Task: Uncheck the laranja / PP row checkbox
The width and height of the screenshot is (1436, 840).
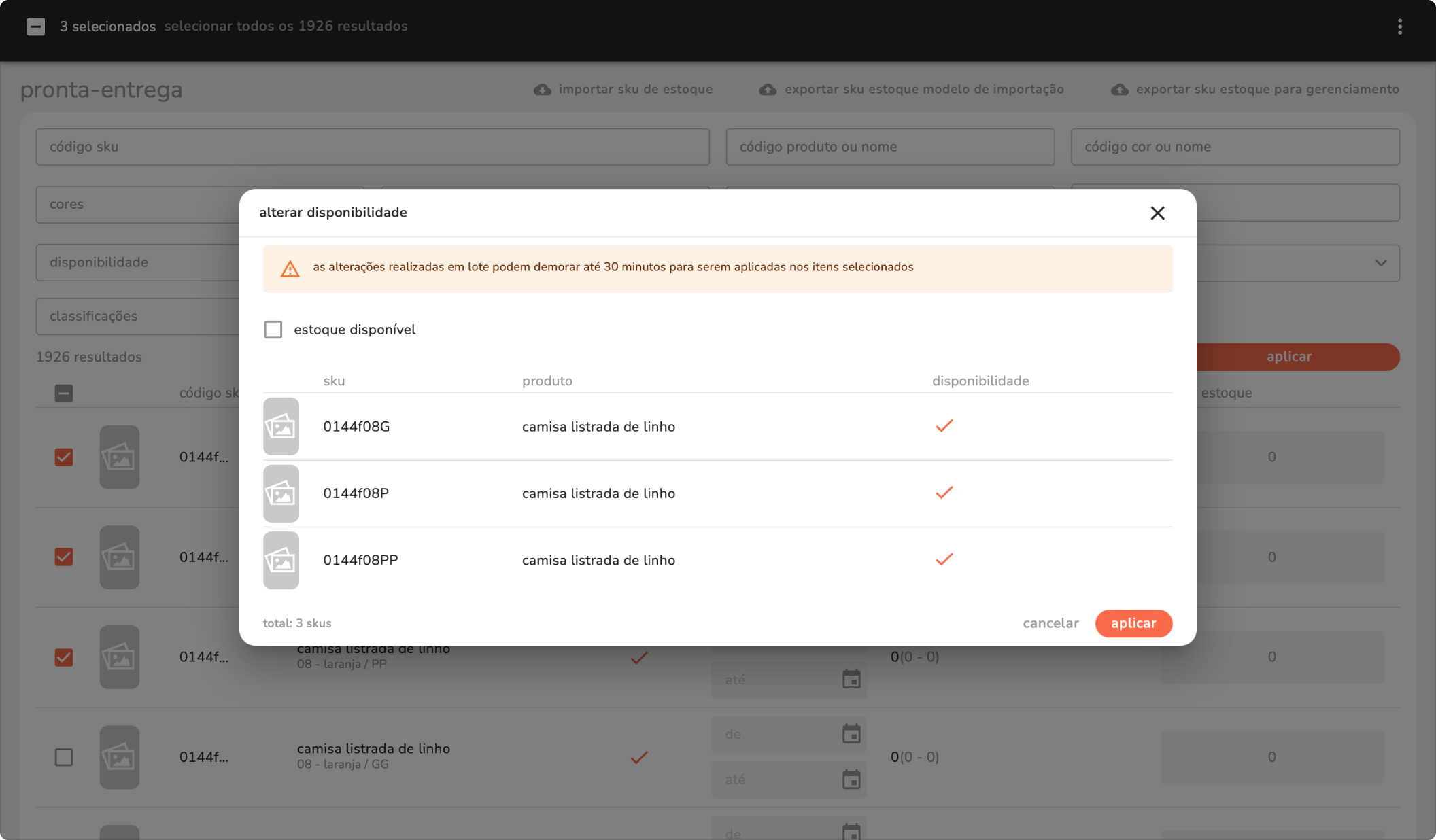Action: coord(64,657)
